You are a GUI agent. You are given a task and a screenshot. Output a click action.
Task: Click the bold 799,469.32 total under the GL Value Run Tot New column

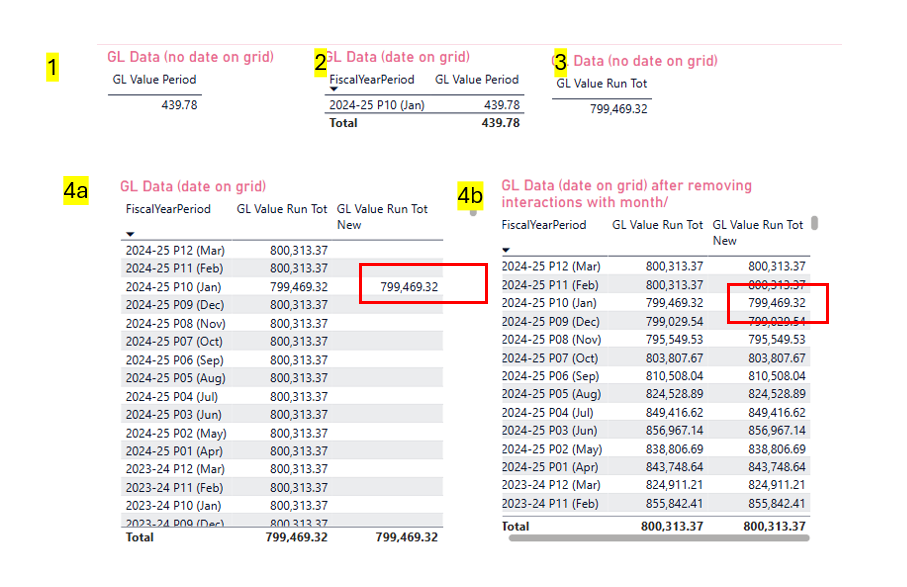point(407,537)
